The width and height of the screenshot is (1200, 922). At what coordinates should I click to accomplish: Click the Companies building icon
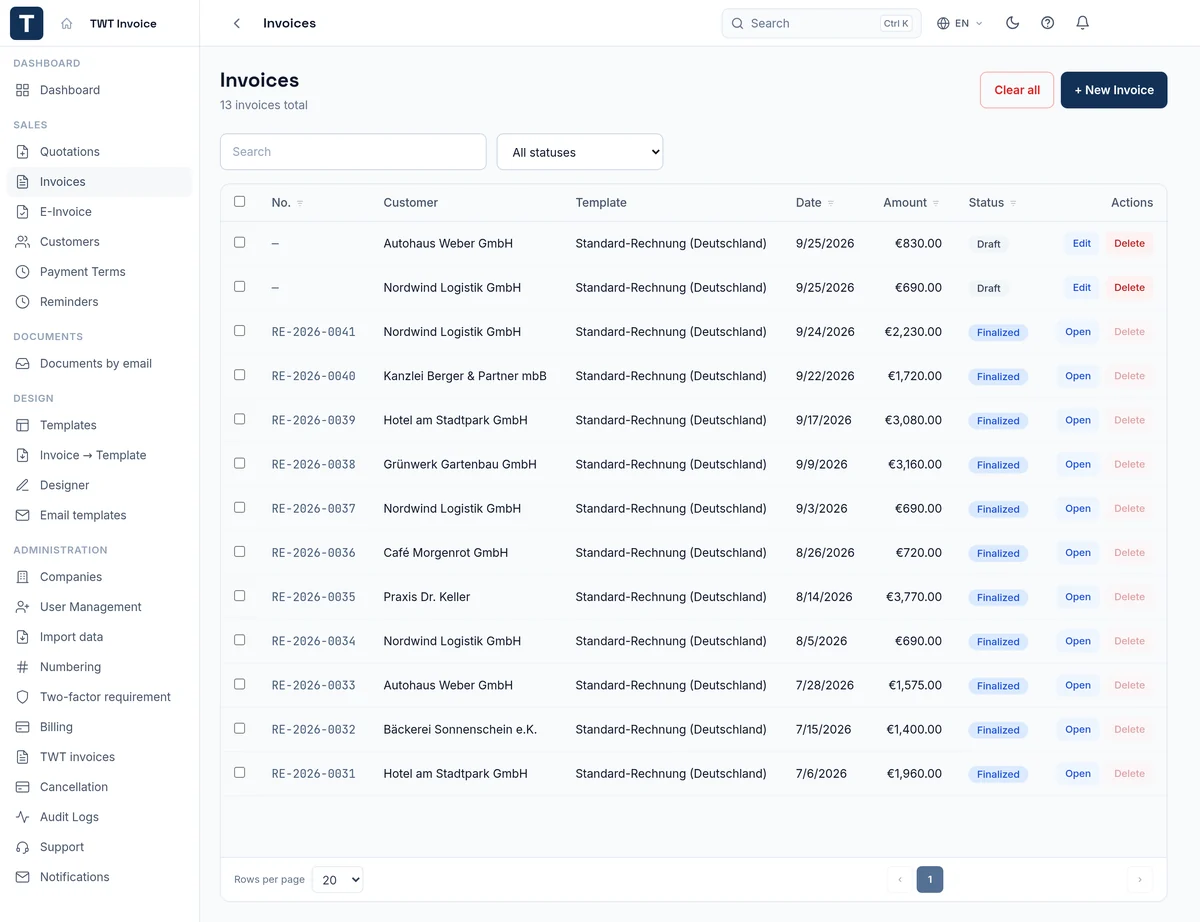pyautogui.click(x=23, y=577)
